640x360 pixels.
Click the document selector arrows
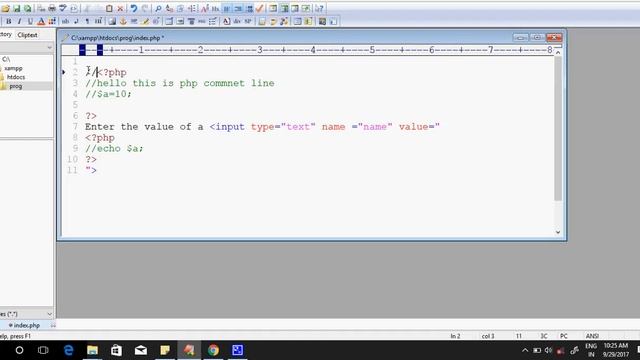pyautogui.click(x=53, y=325)
